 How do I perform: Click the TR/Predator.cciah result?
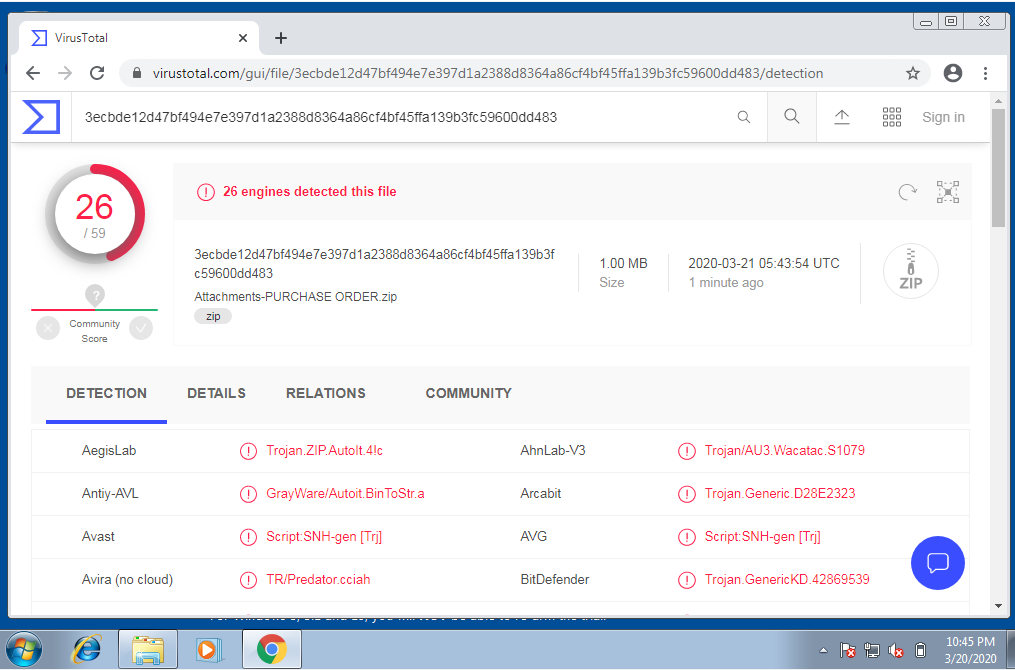[x=318, y=579]
